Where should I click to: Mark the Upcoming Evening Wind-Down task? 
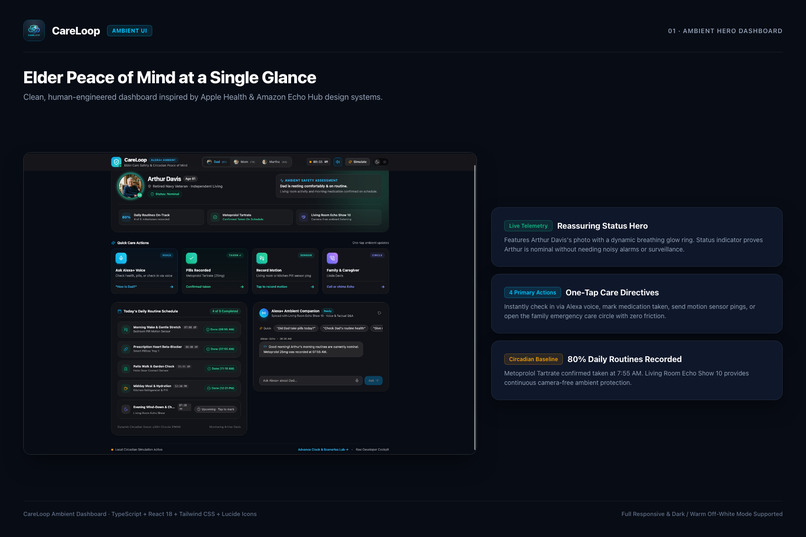click(x=215, y=409)
